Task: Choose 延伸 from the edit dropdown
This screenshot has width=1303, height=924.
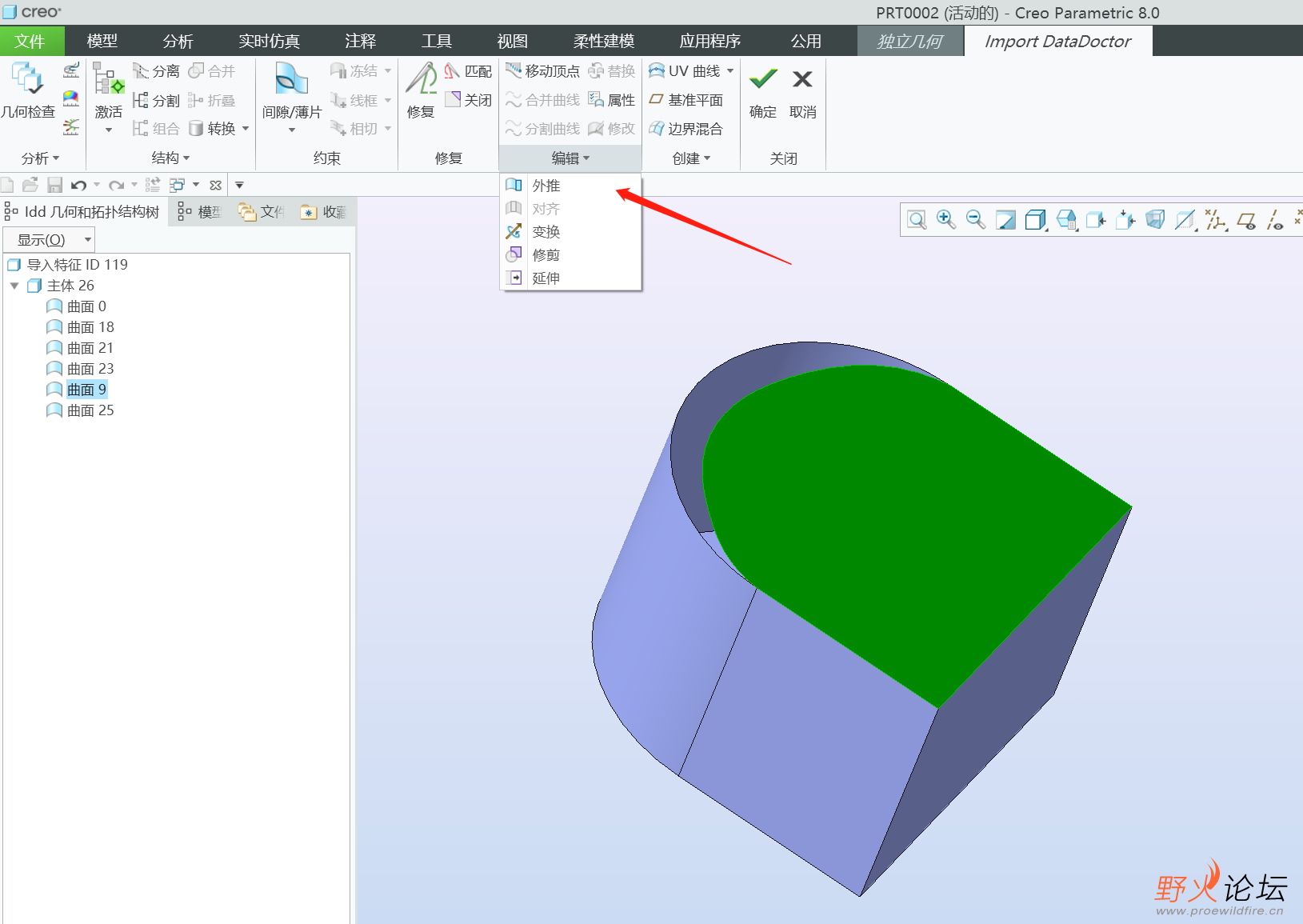Action: 571,278
